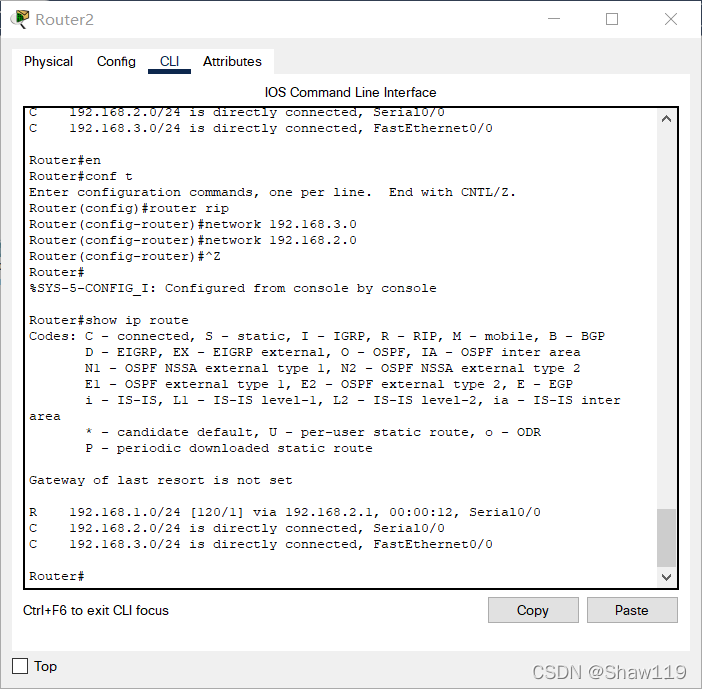
Task: Click 'Ctrl+F6 to exit CLI focus' label
Action: 96,610
